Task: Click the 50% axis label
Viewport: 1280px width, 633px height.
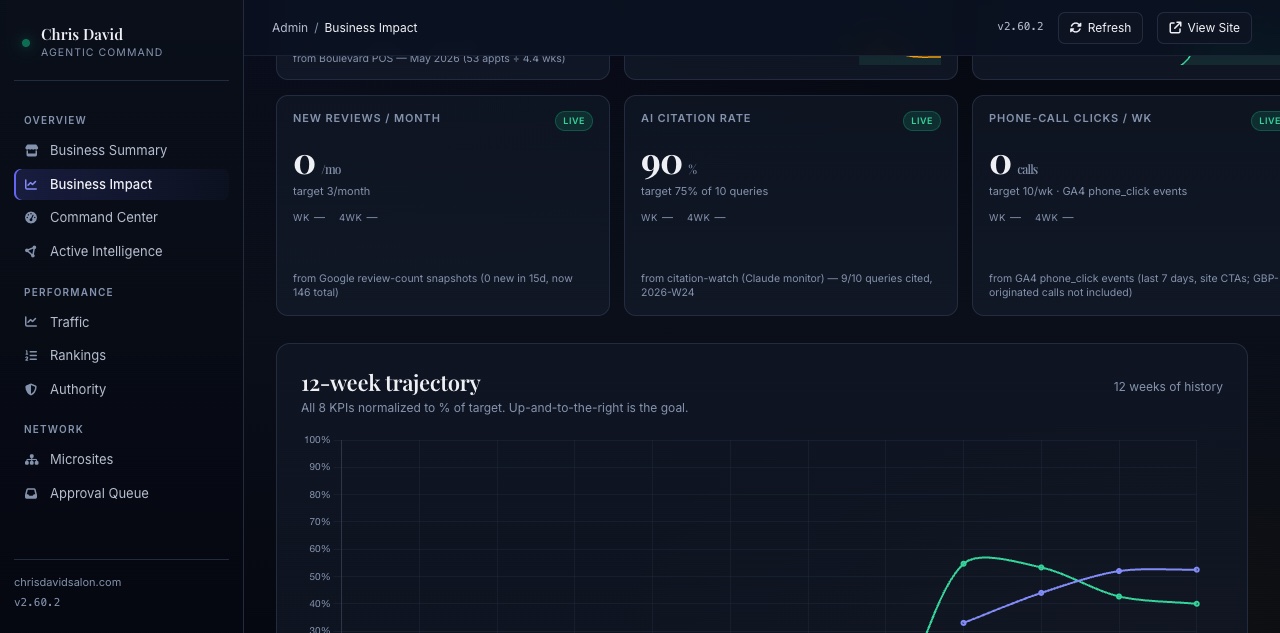Action: (x=320, y=577)
